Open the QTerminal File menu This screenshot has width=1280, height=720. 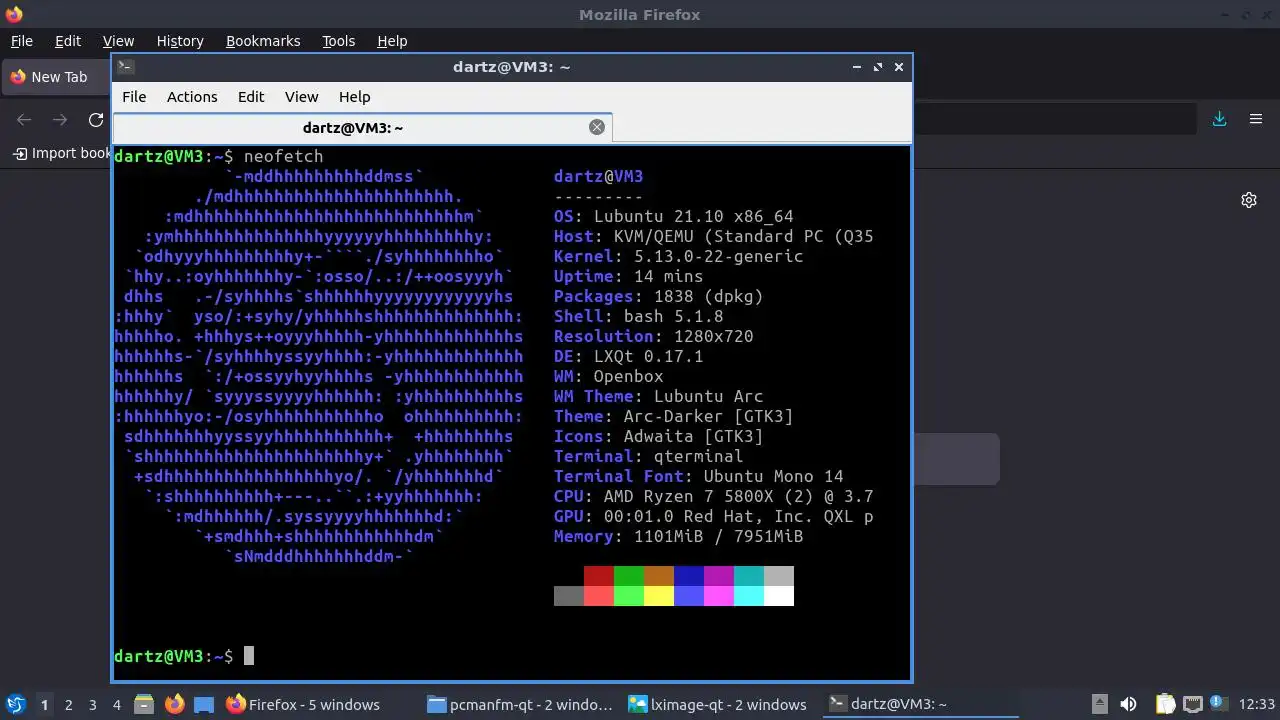click(x=134, y=97)
